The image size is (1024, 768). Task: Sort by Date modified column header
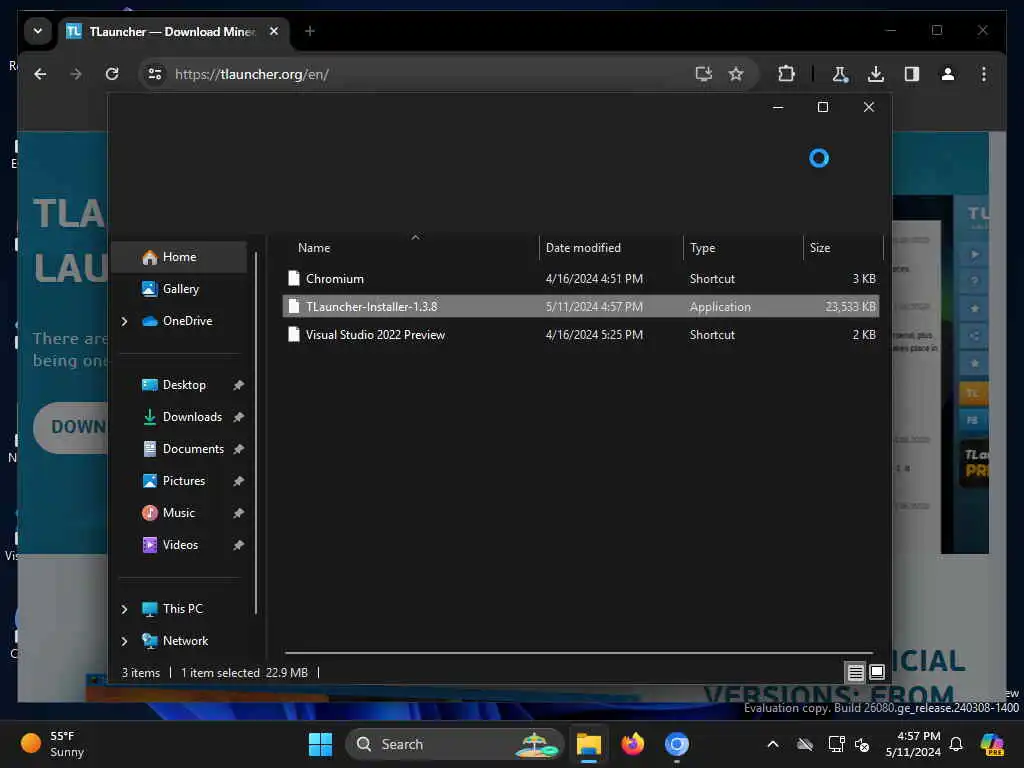coord(611,248)
